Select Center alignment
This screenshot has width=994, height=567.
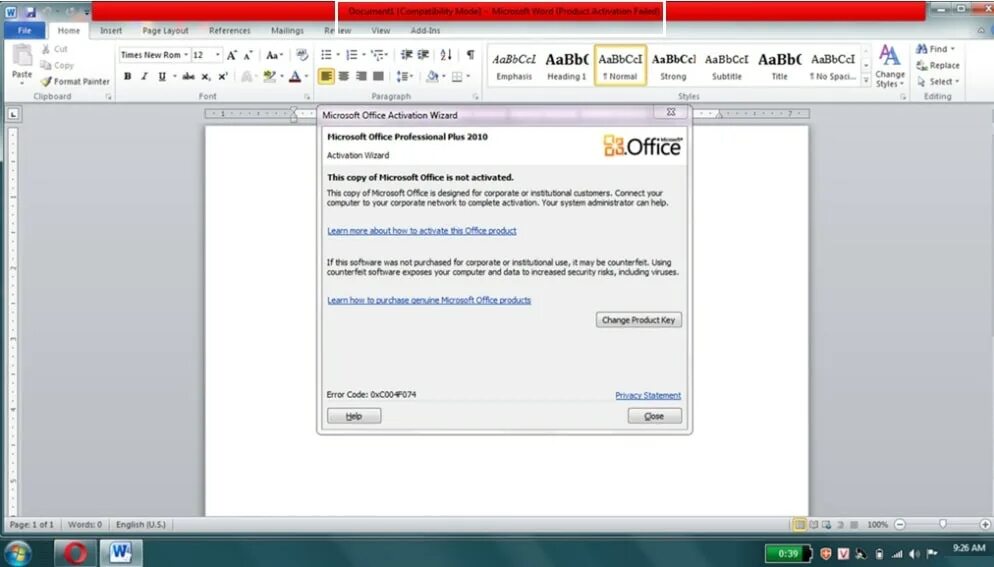pos(344,77)
